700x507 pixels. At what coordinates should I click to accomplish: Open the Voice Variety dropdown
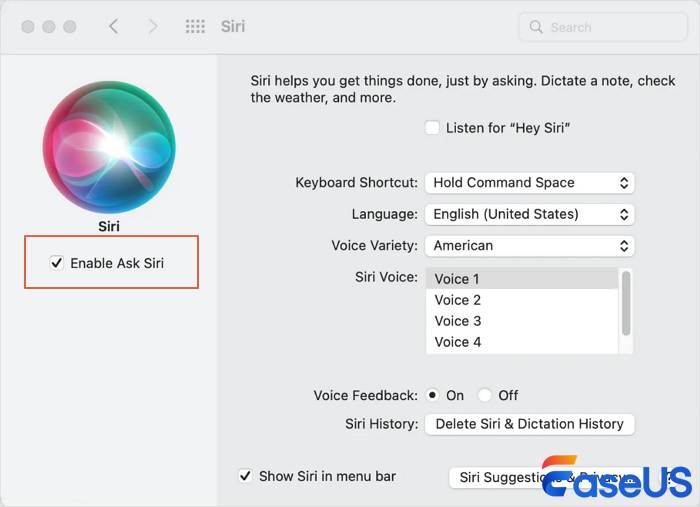coord(529,246)
